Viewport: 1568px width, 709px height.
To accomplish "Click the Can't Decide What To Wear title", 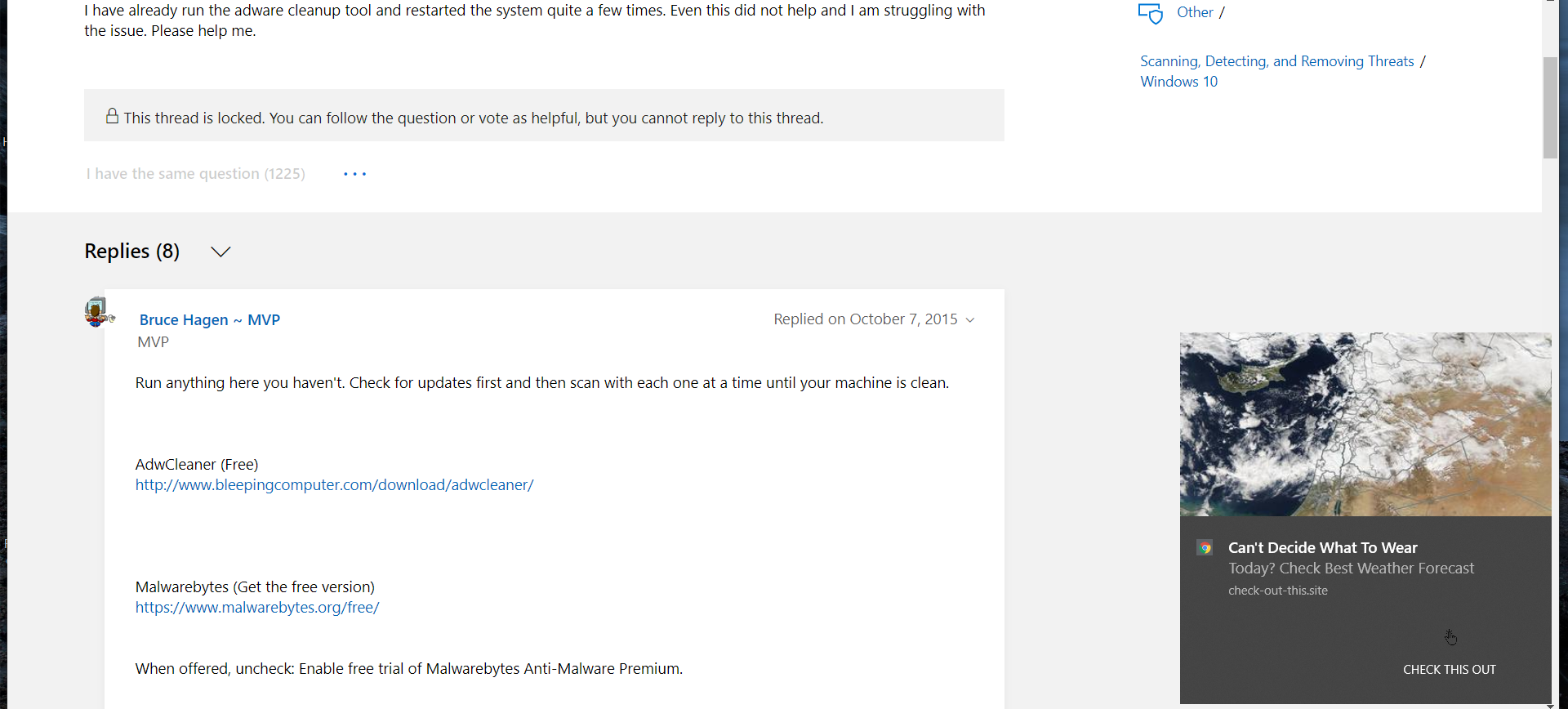I will (1323, 548).
